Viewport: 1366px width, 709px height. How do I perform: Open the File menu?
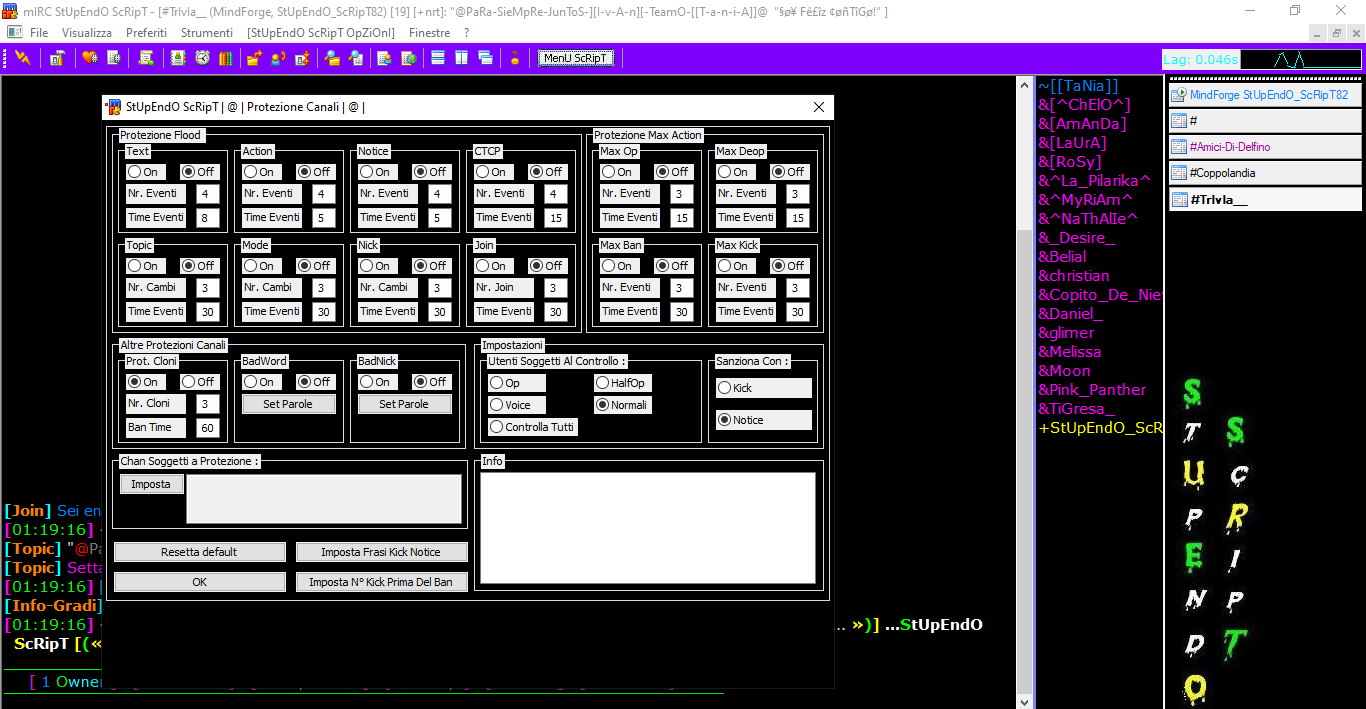click(39, 33)
